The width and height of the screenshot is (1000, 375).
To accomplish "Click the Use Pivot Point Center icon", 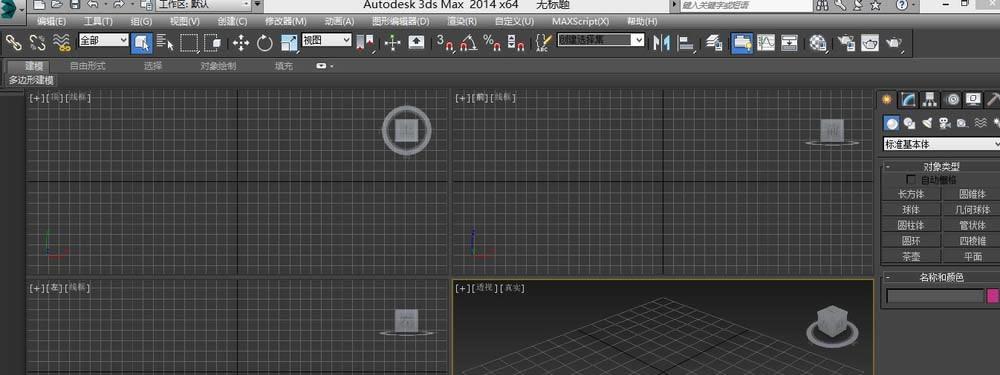I will [365, 43].
